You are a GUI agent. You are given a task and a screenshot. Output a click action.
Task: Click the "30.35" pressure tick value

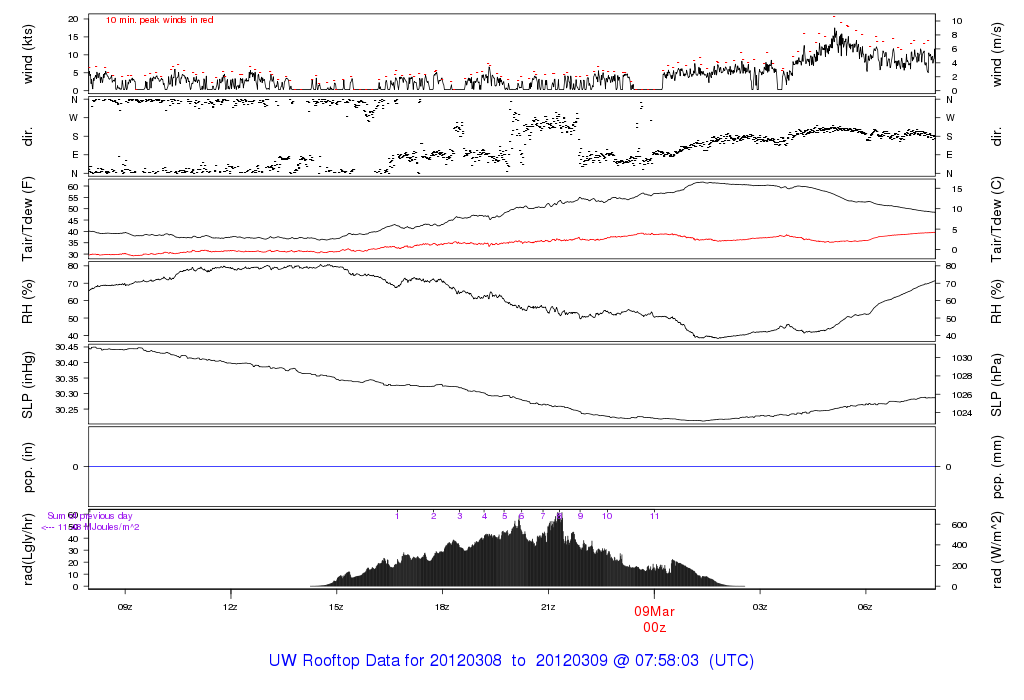(67, 379)
